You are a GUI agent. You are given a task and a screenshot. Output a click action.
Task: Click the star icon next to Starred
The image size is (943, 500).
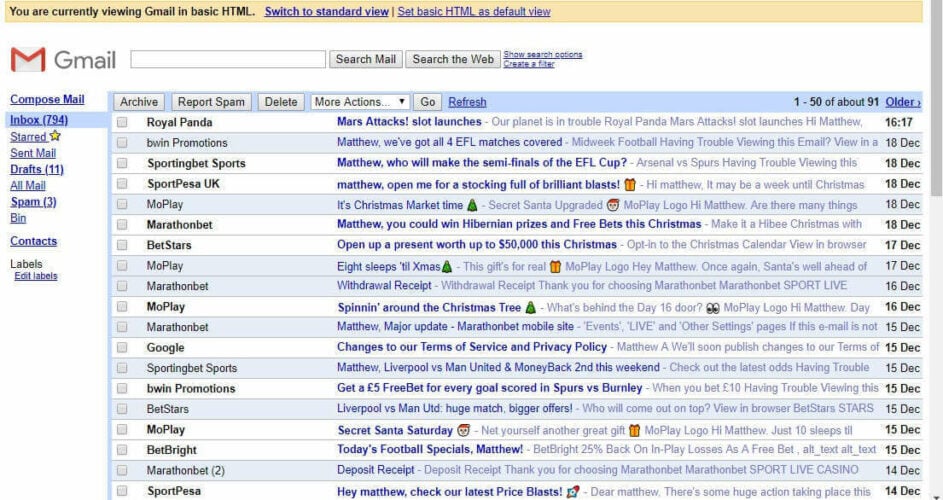(x=55, y=136)
